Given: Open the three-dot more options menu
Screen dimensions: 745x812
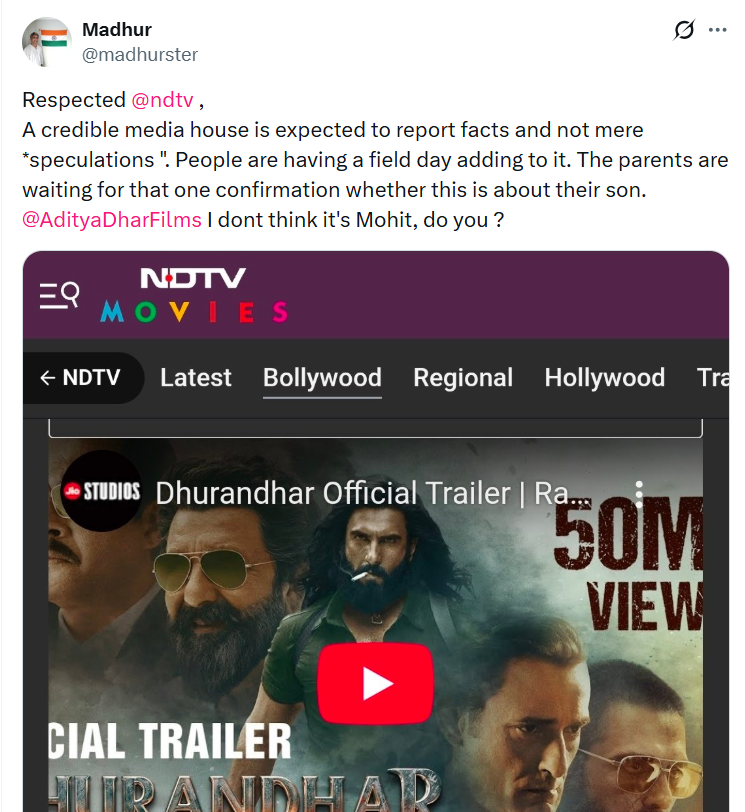Looking at the screenshot, I should tap(718, 30).
